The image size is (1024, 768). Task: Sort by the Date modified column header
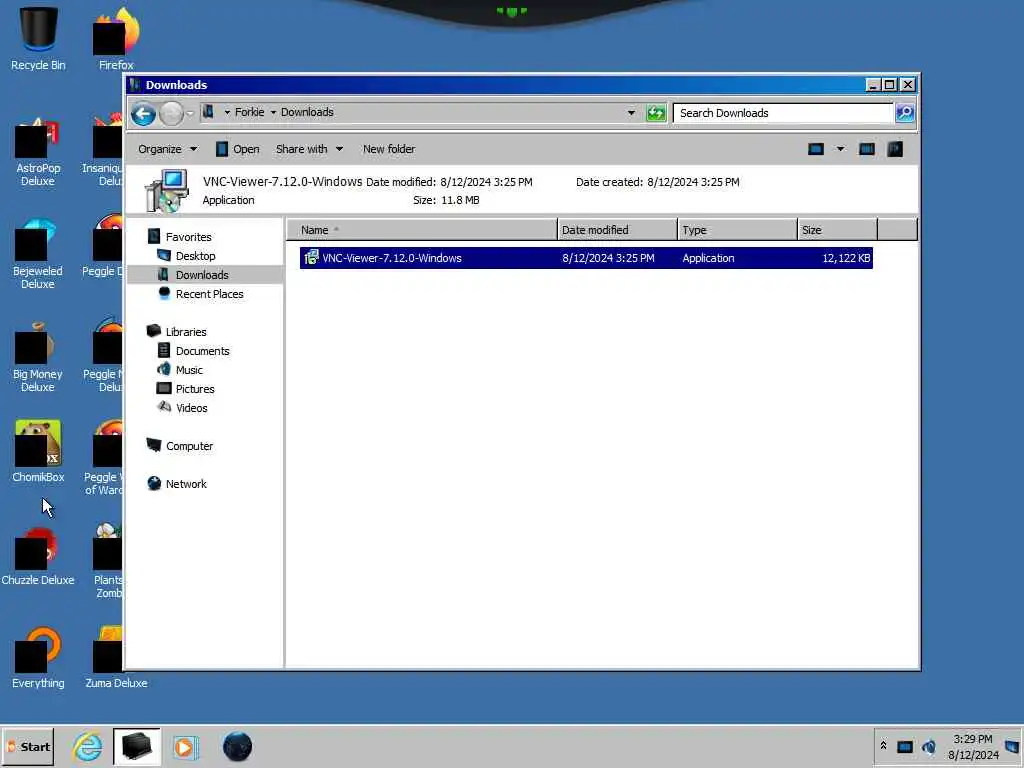point(617,230)
